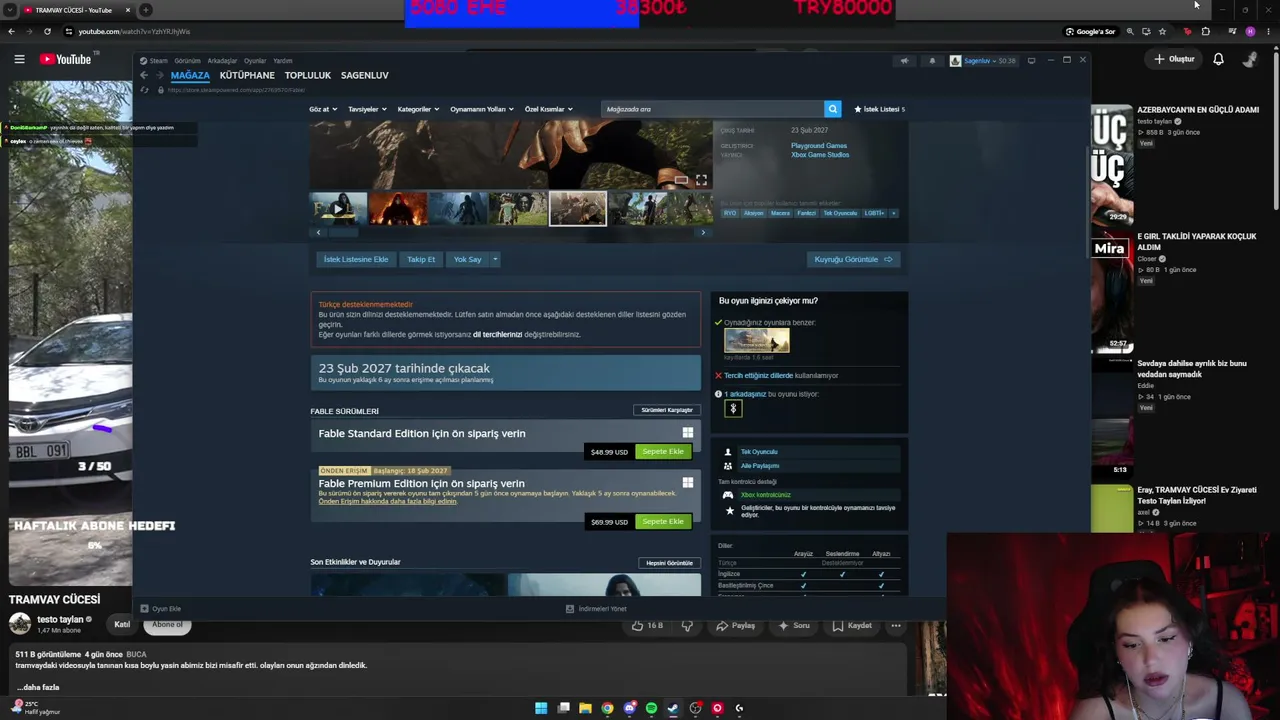Click İstek Listesine Ekle button
The image size is (1280, 720).
pos(355,259)
